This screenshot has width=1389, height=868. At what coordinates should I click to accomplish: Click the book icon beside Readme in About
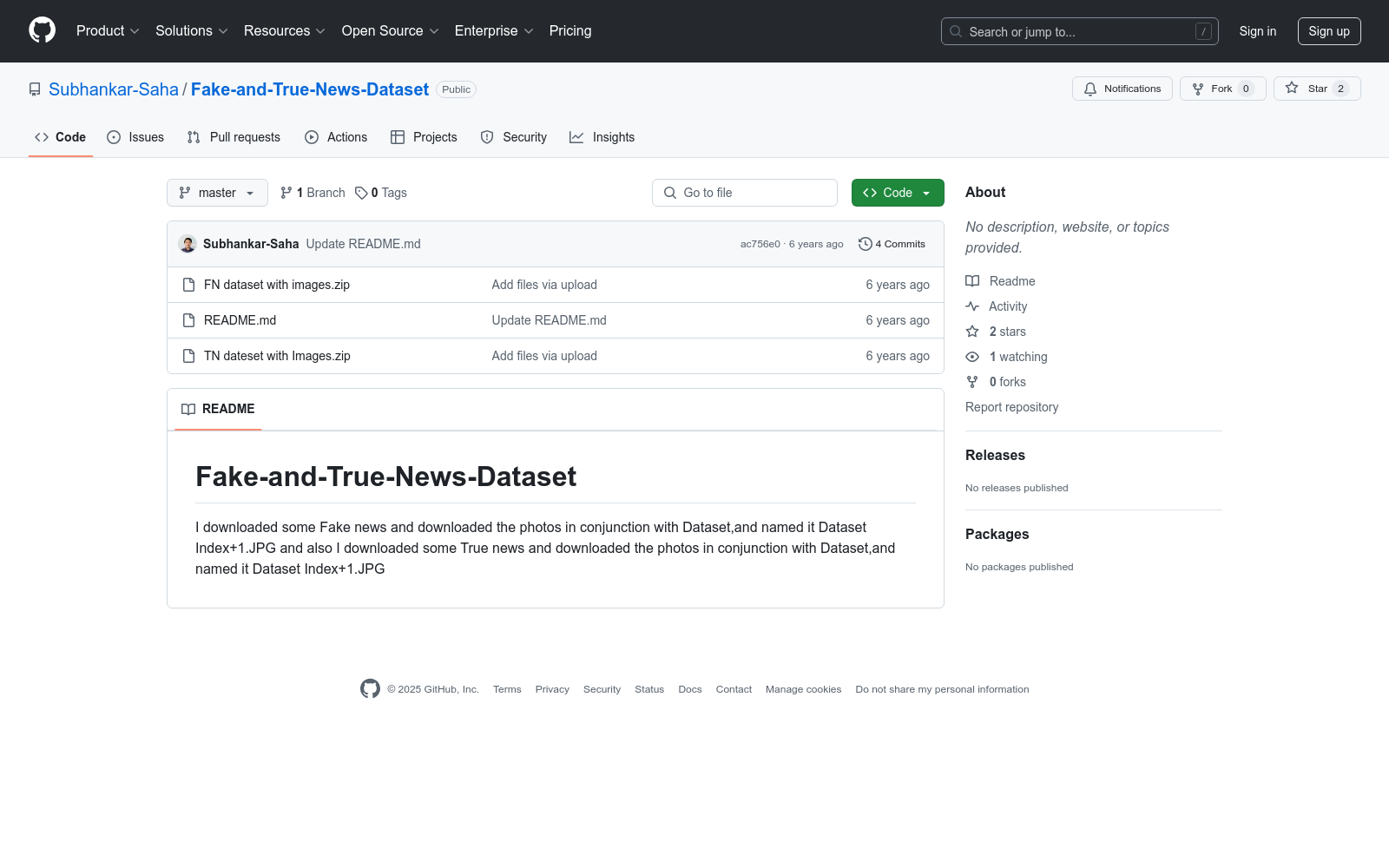[972, 281]
